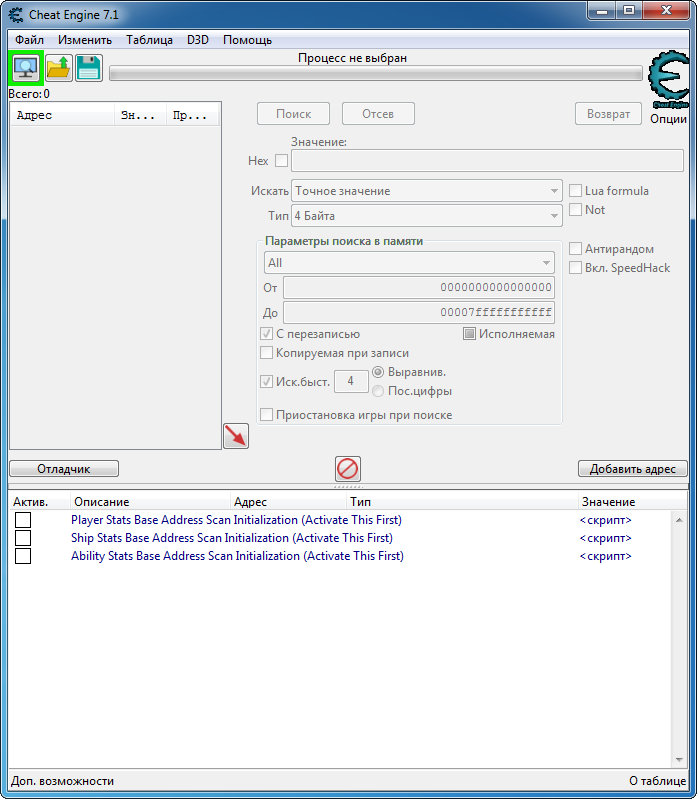Click Добавить адрес button
697x799 pixels.
click(x=632, y=469)
